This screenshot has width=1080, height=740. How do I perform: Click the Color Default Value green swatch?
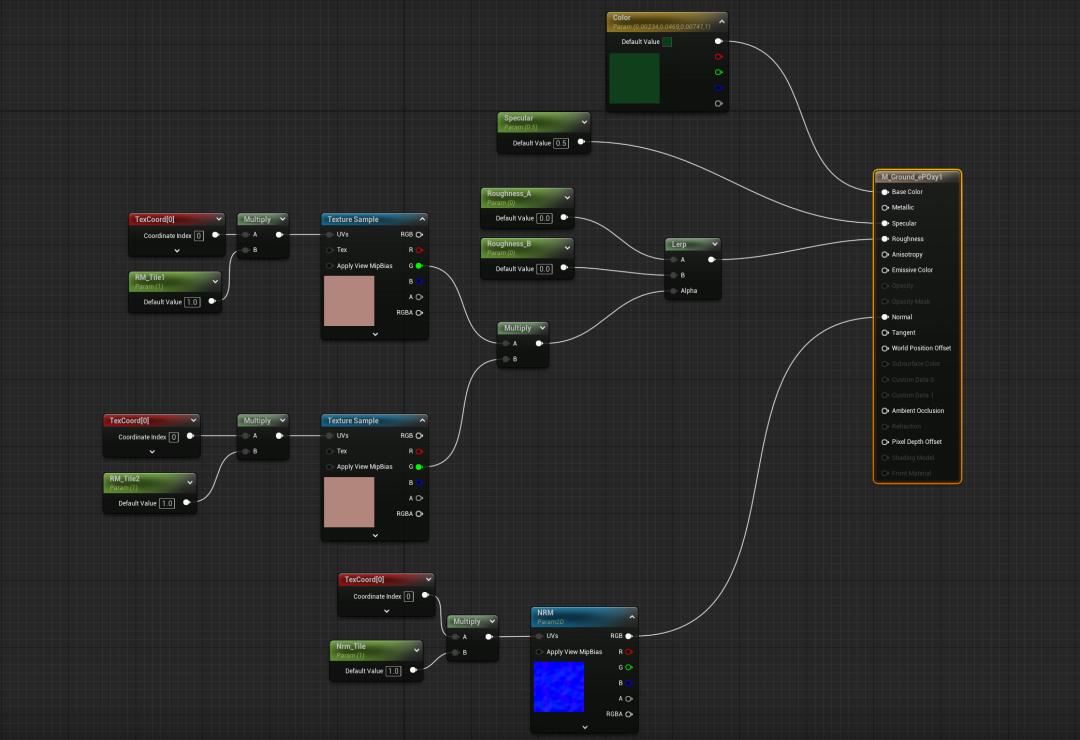pos(667,42)
